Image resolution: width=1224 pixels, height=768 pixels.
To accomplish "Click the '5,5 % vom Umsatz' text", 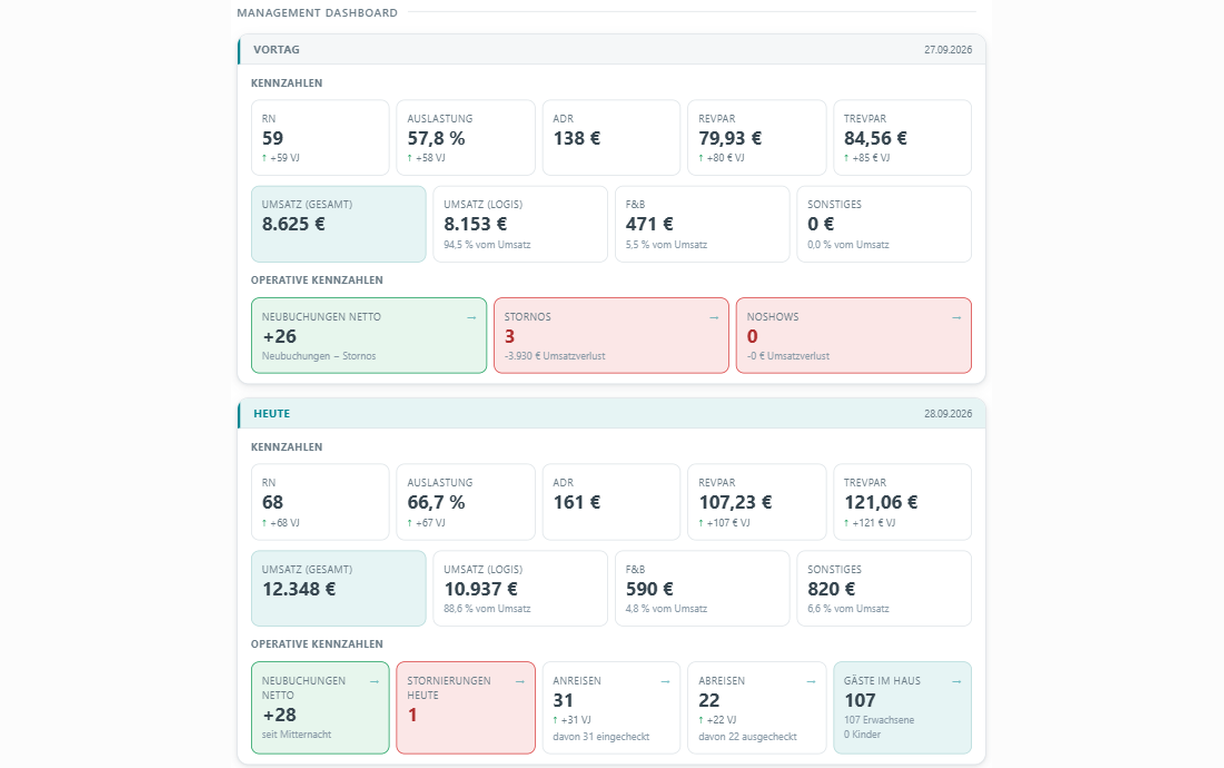I will coord(666,244).
